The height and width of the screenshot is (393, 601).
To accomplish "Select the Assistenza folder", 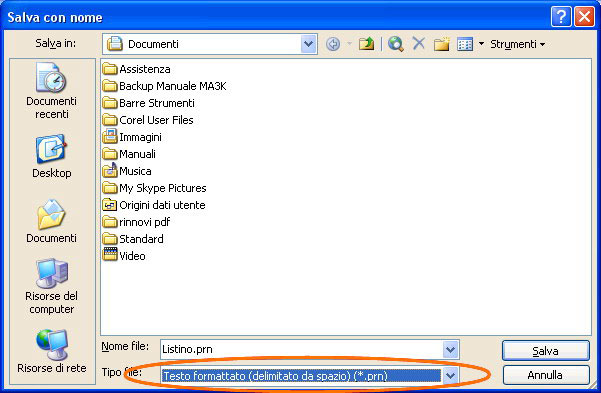I will tap(136, 69).
